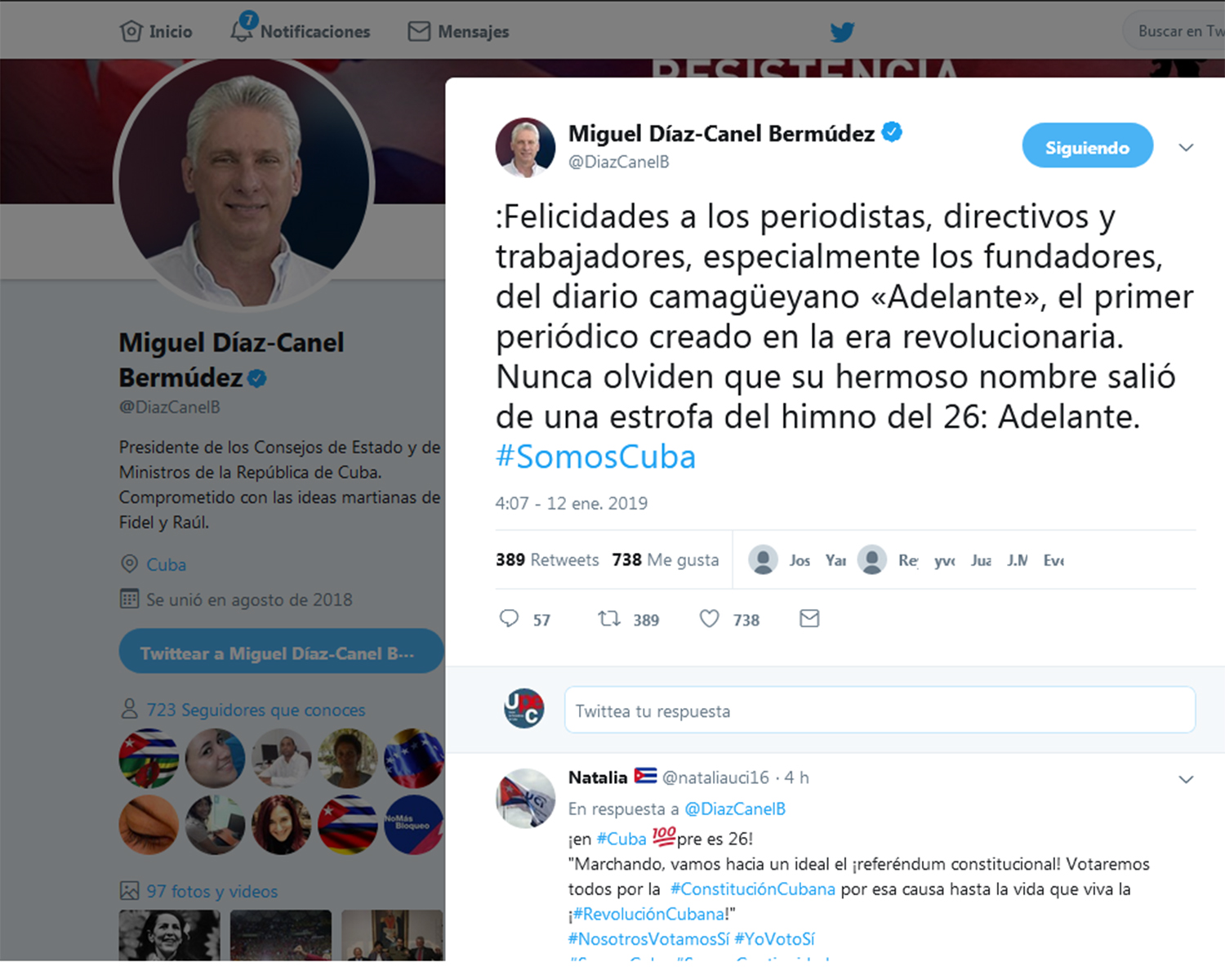Click the 389 Retweets count
Image resolution: width=1225 pixels, height=980 pixels.
pos(547,560)
